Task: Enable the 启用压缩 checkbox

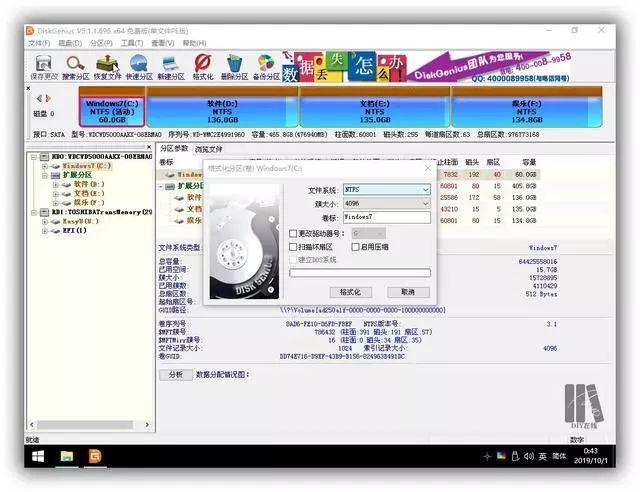Action: point(356,247)
